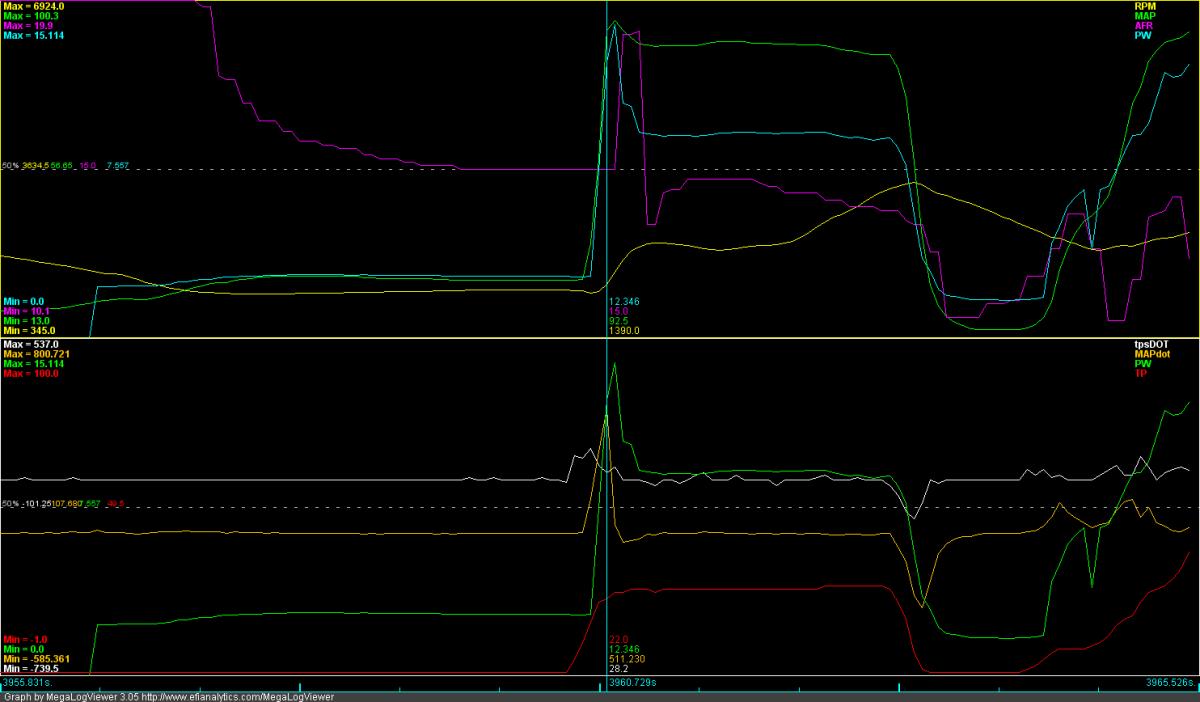Click the yellow "Min = 345.0" label
The width and height of the screenshot is (1200, 702).
tap(30, 330)
